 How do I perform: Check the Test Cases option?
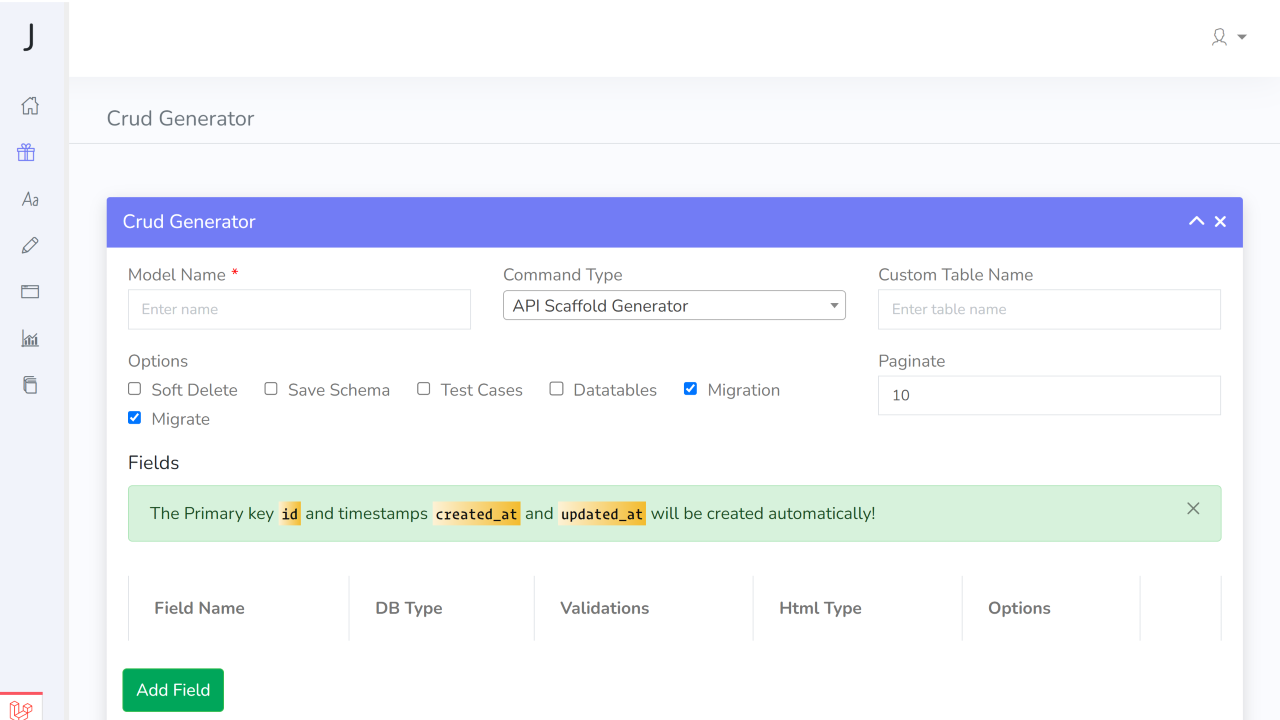pyautogui.click(x=423, y=388)
